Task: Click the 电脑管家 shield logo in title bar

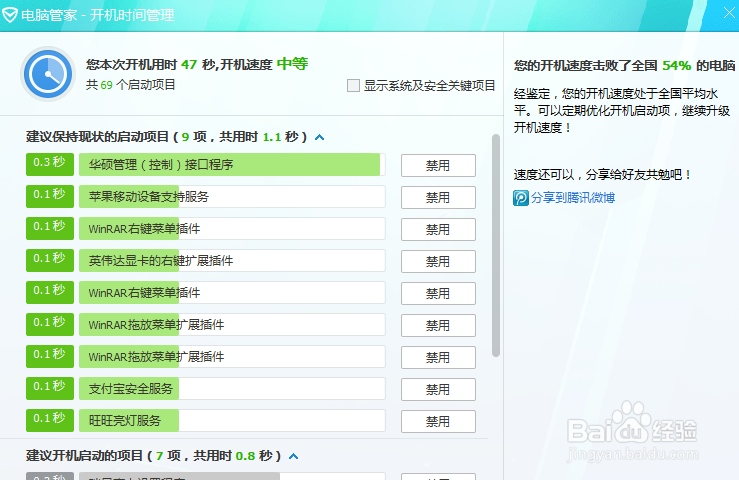Action: coord(9,15)
